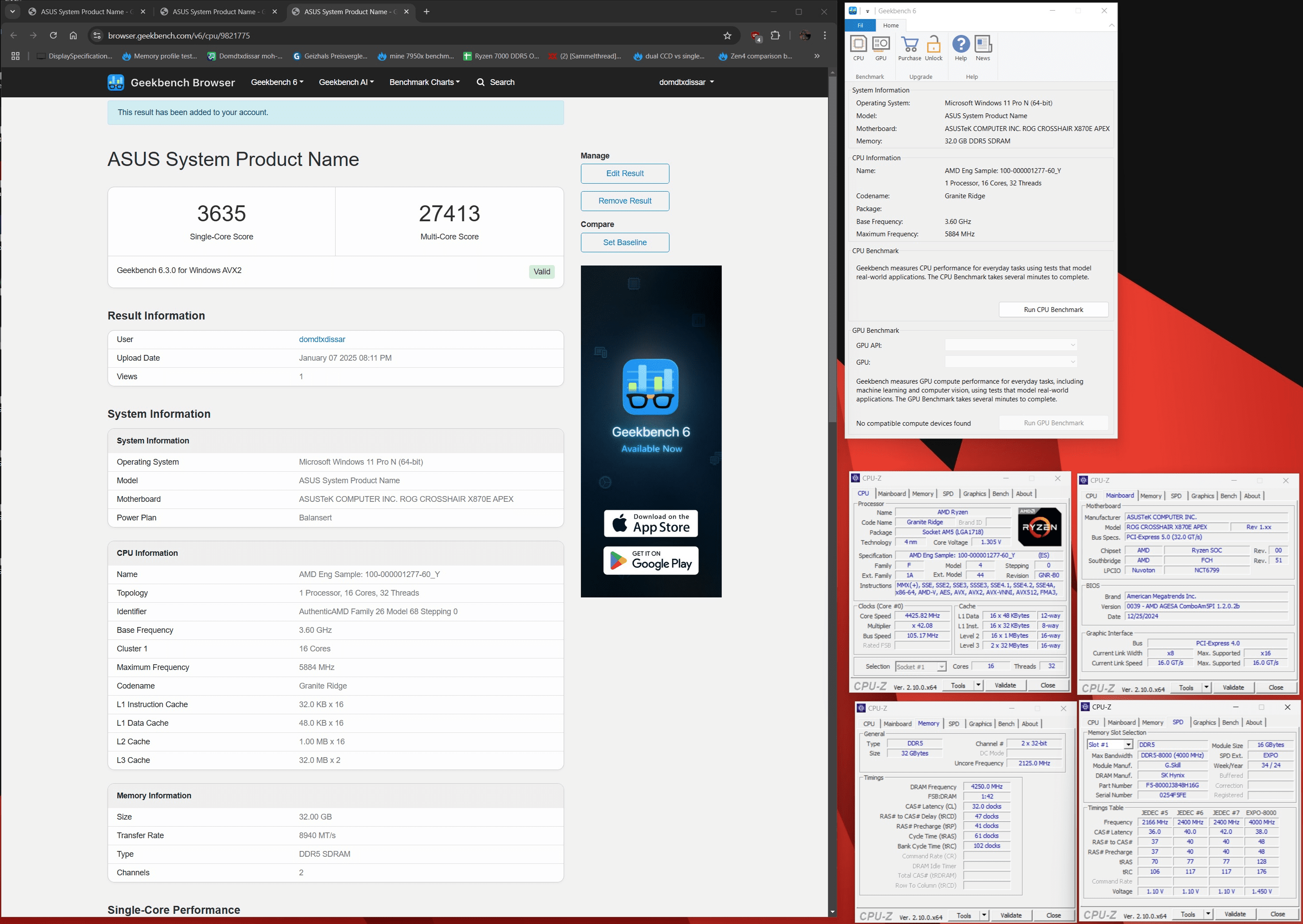Click the browser address bar URL

(179, 35)
